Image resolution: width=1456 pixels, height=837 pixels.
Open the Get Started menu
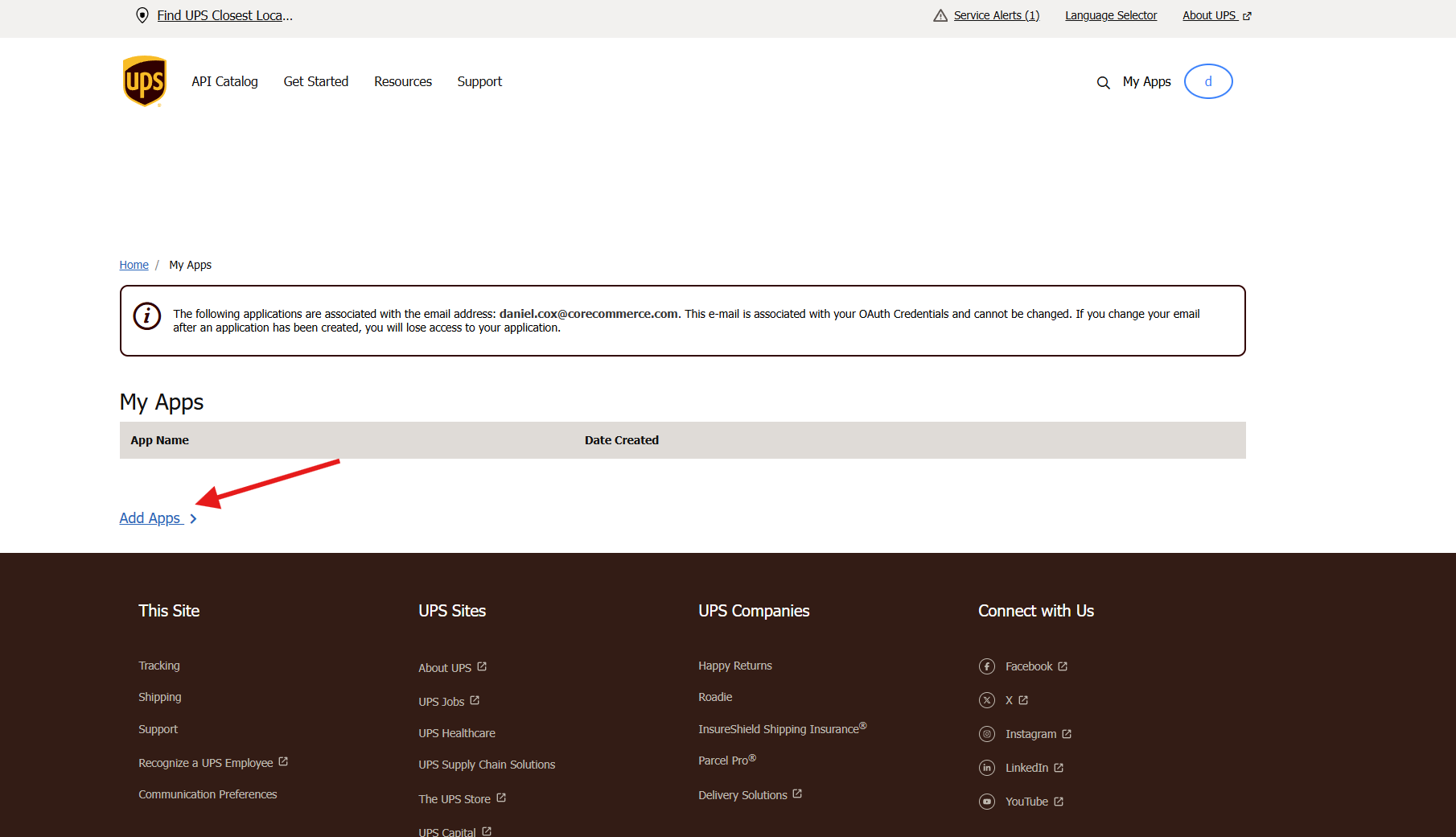316,81
